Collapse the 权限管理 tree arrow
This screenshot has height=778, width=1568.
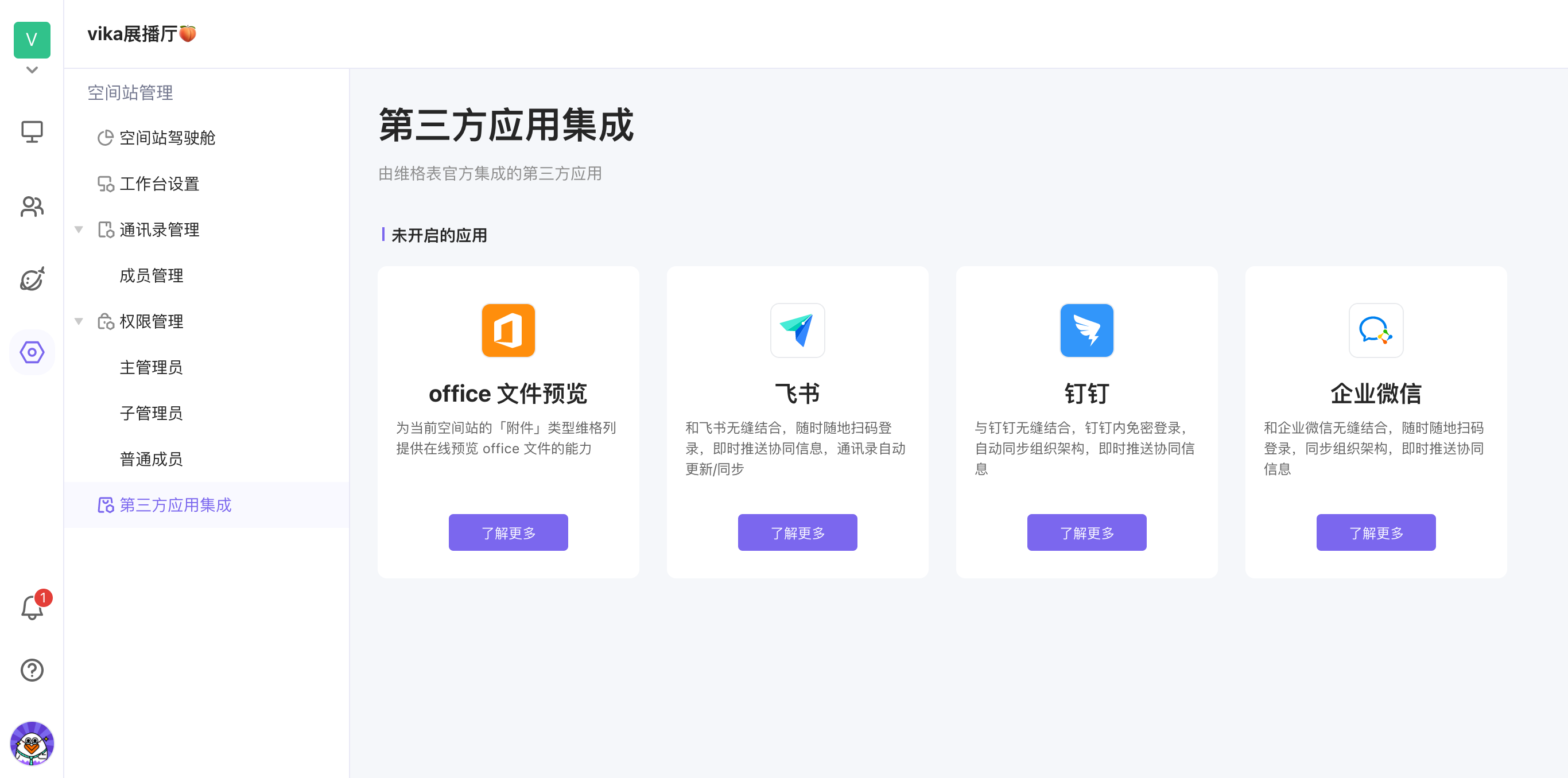[79, 321]
